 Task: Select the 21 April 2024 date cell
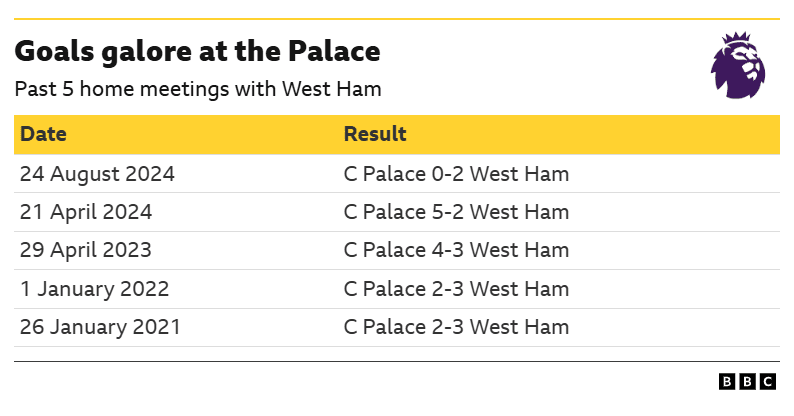[x=86, y=212]
